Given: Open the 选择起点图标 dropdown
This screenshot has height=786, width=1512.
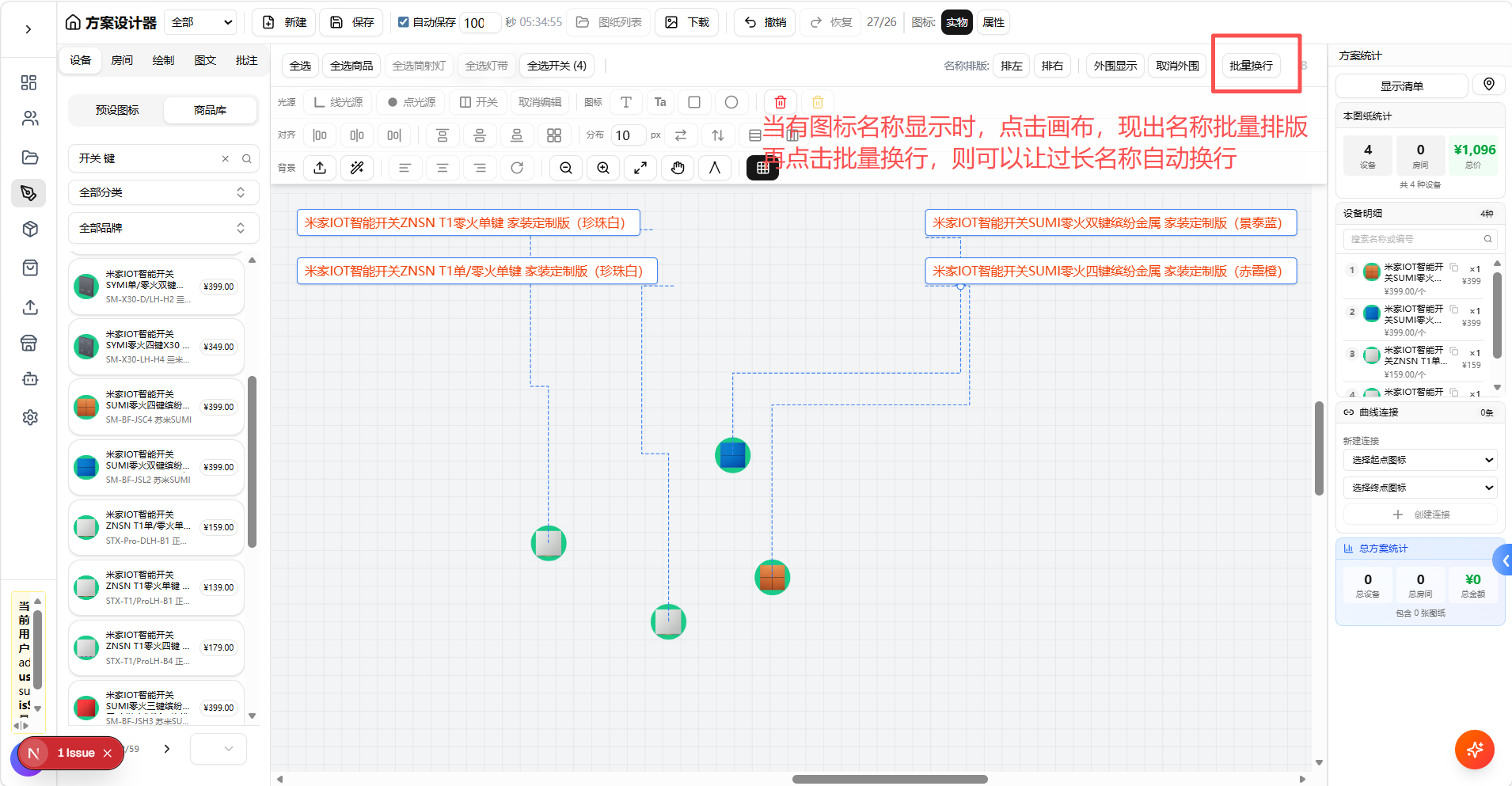Looking at the screenshot, I should [1421, 460].
